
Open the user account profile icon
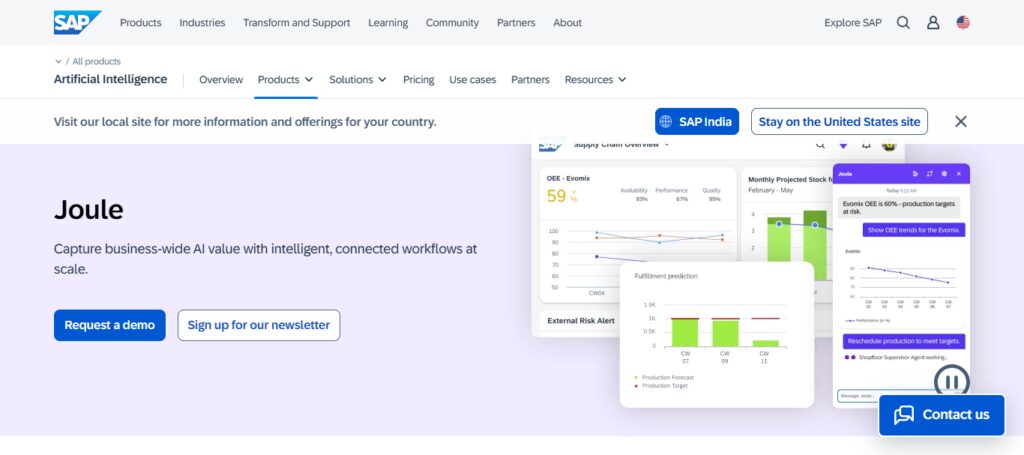933,23
